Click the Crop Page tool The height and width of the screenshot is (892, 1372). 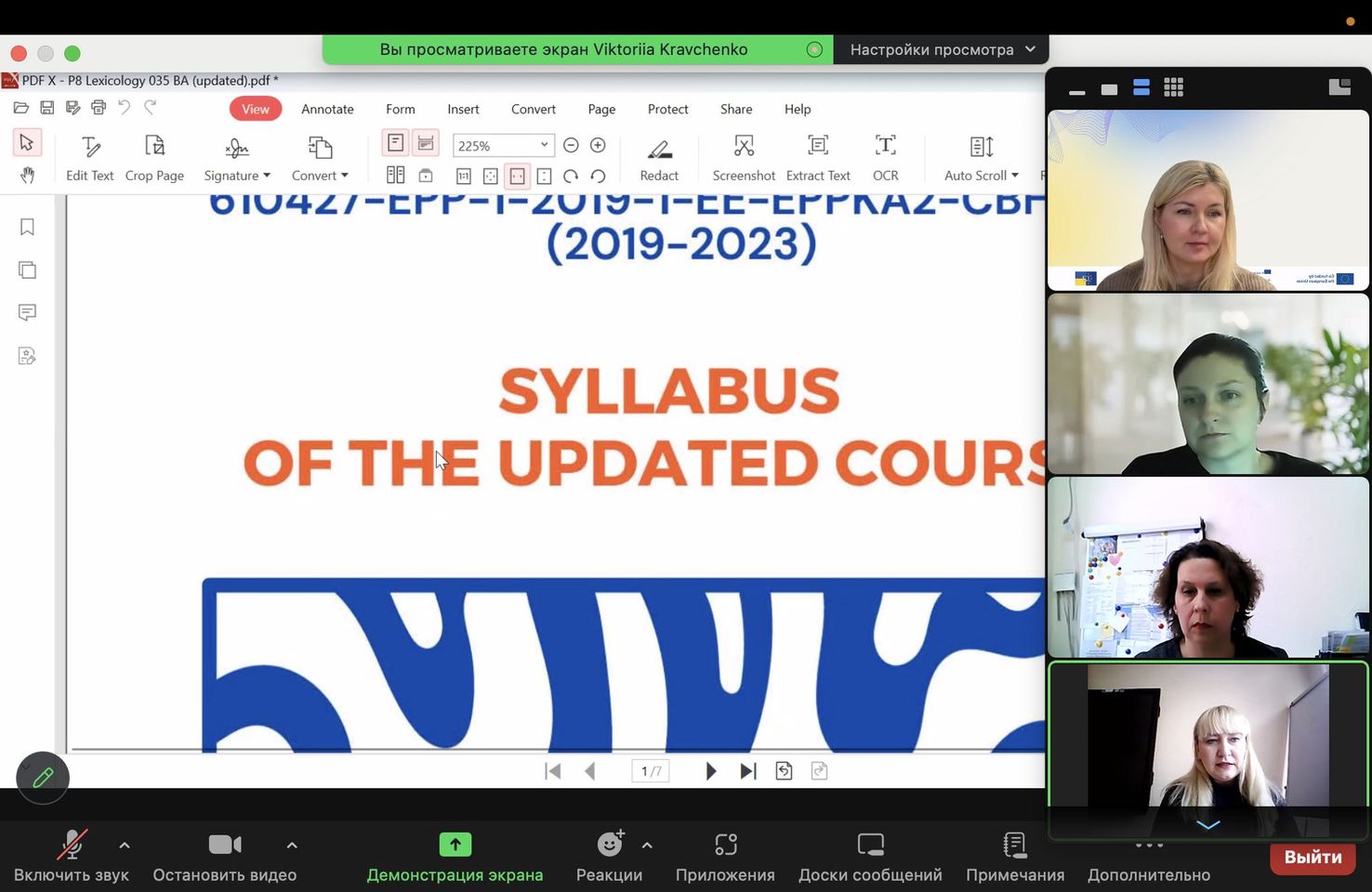154,158
